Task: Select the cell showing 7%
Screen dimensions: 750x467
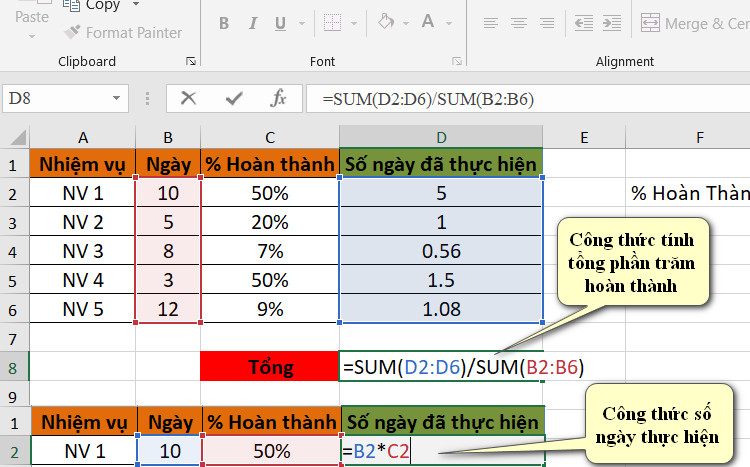Action: [270, 251]
